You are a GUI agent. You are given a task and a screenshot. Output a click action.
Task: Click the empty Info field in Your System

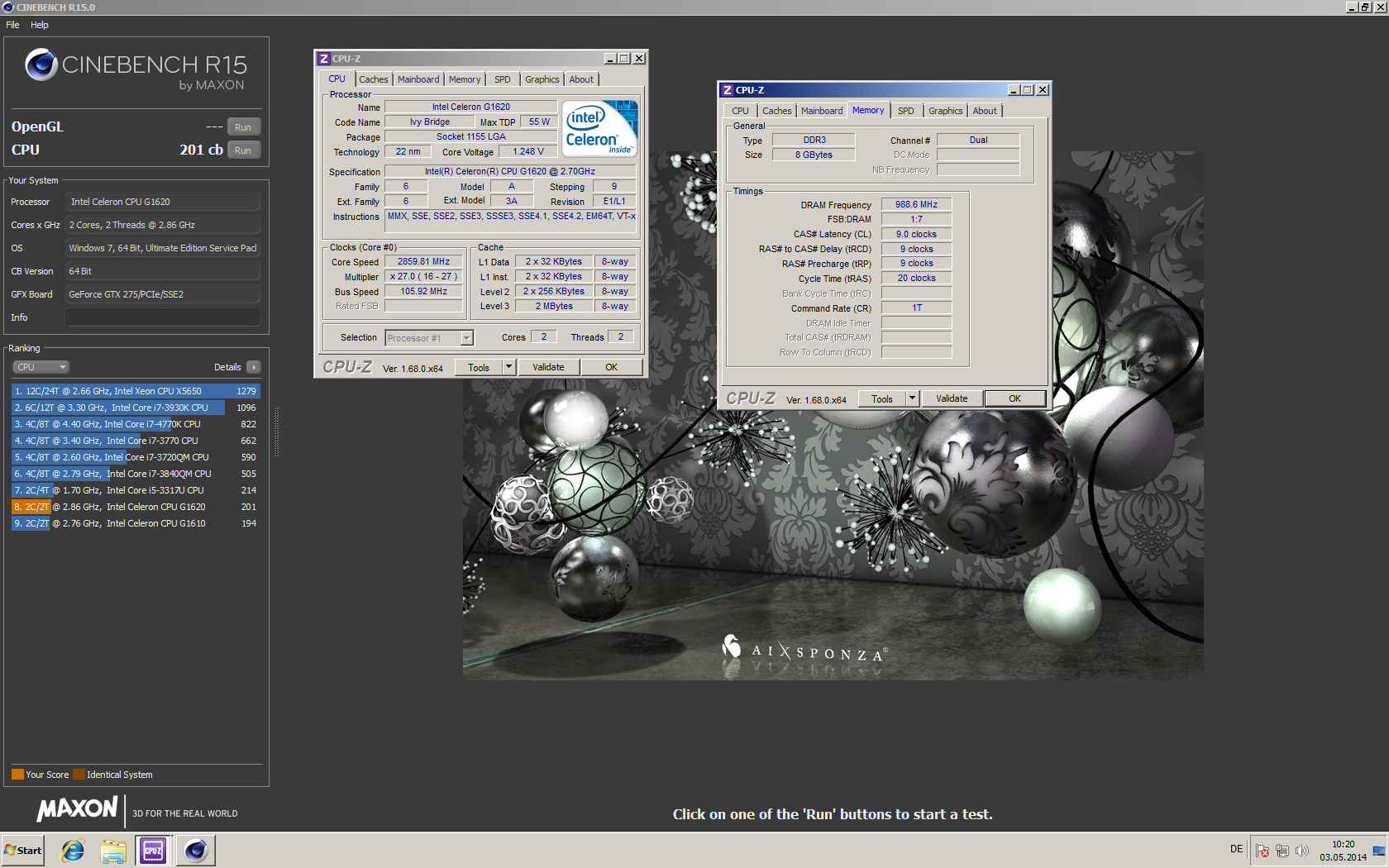[163, 317]
